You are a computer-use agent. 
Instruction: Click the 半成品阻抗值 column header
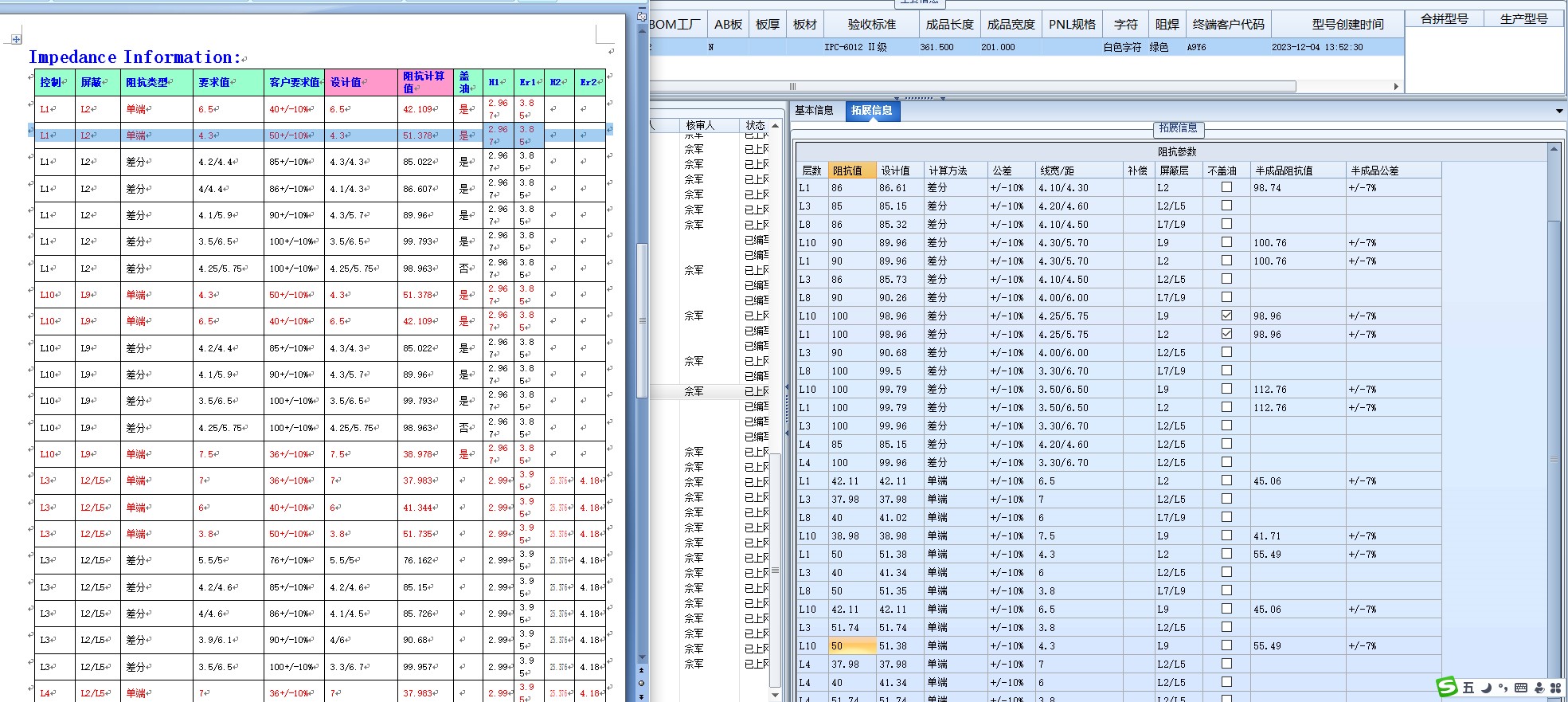point(1297,171)
